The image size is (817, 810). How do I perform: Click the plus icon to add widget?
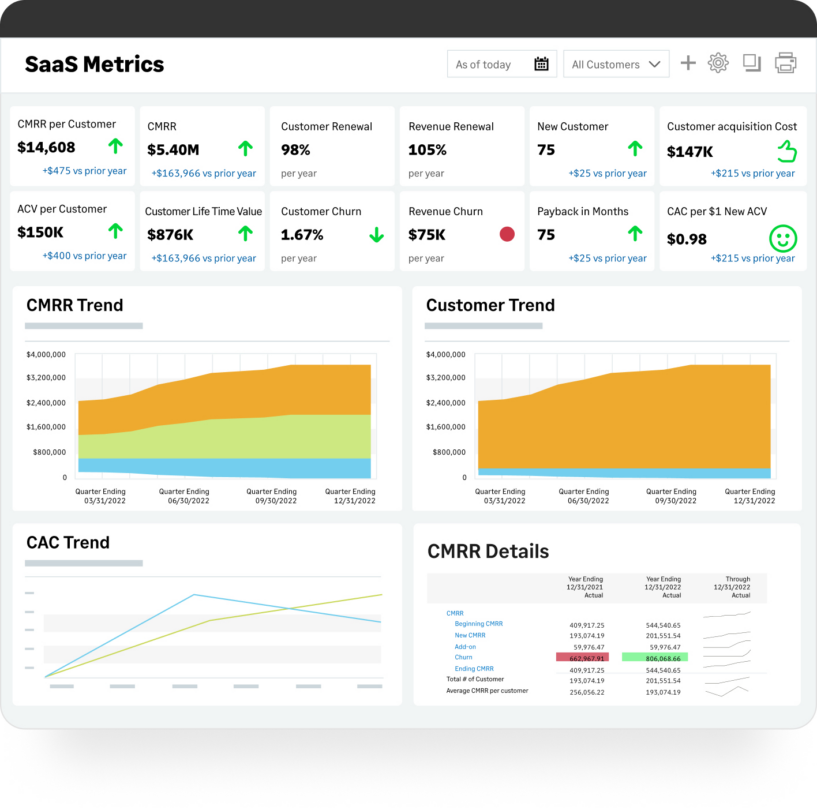[x=688, y=64]
